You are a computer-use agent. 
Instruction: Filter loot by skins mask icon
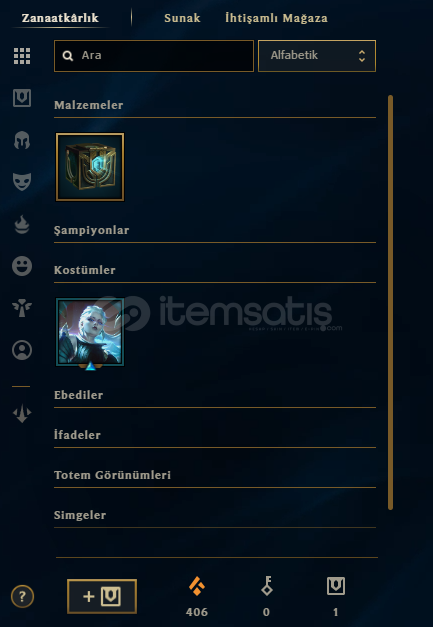pos(22,182)
